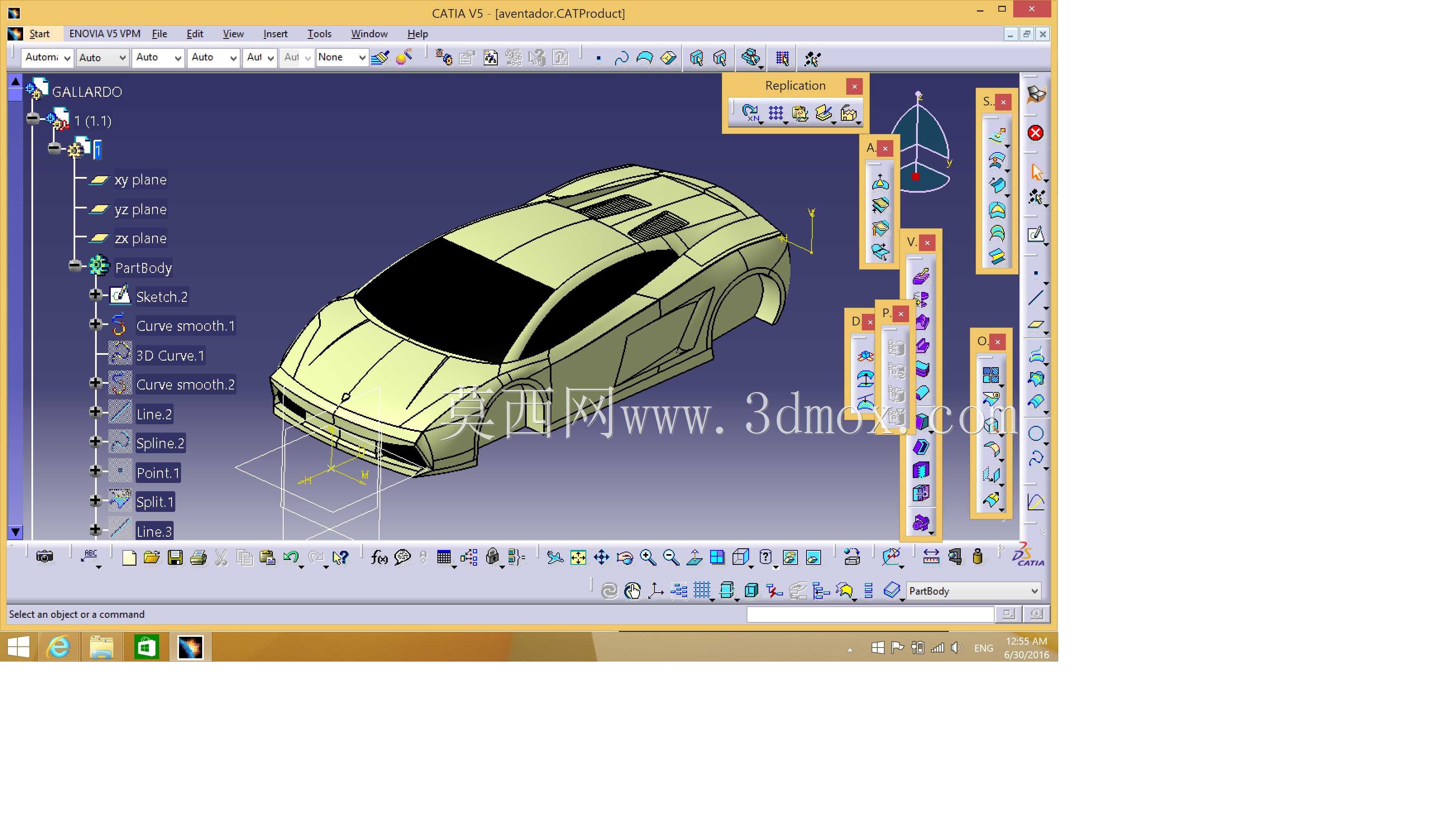The image size is (1456, 827).
Task: Zoom in with the magnifier plus icon
Action: click(648, 557)
